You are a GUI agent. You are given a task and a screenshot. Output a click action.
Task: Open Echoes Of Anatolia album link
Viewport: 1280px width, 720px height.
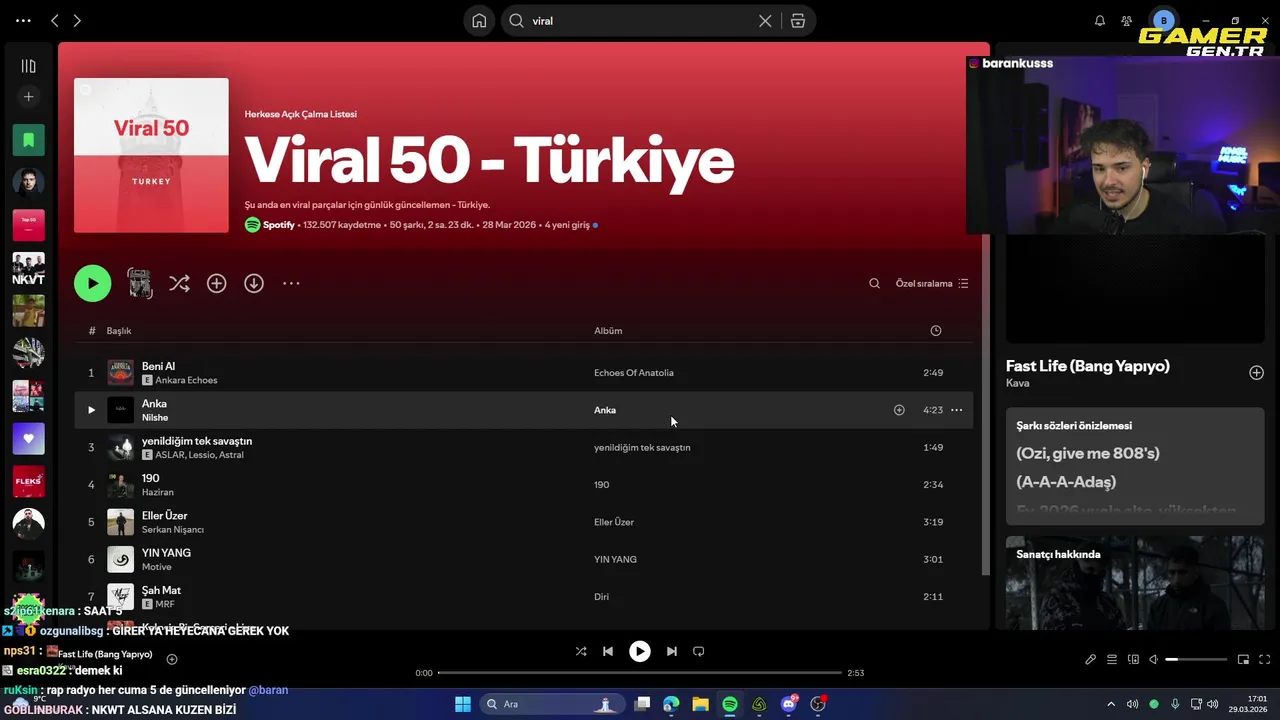(x=634, y=373)
